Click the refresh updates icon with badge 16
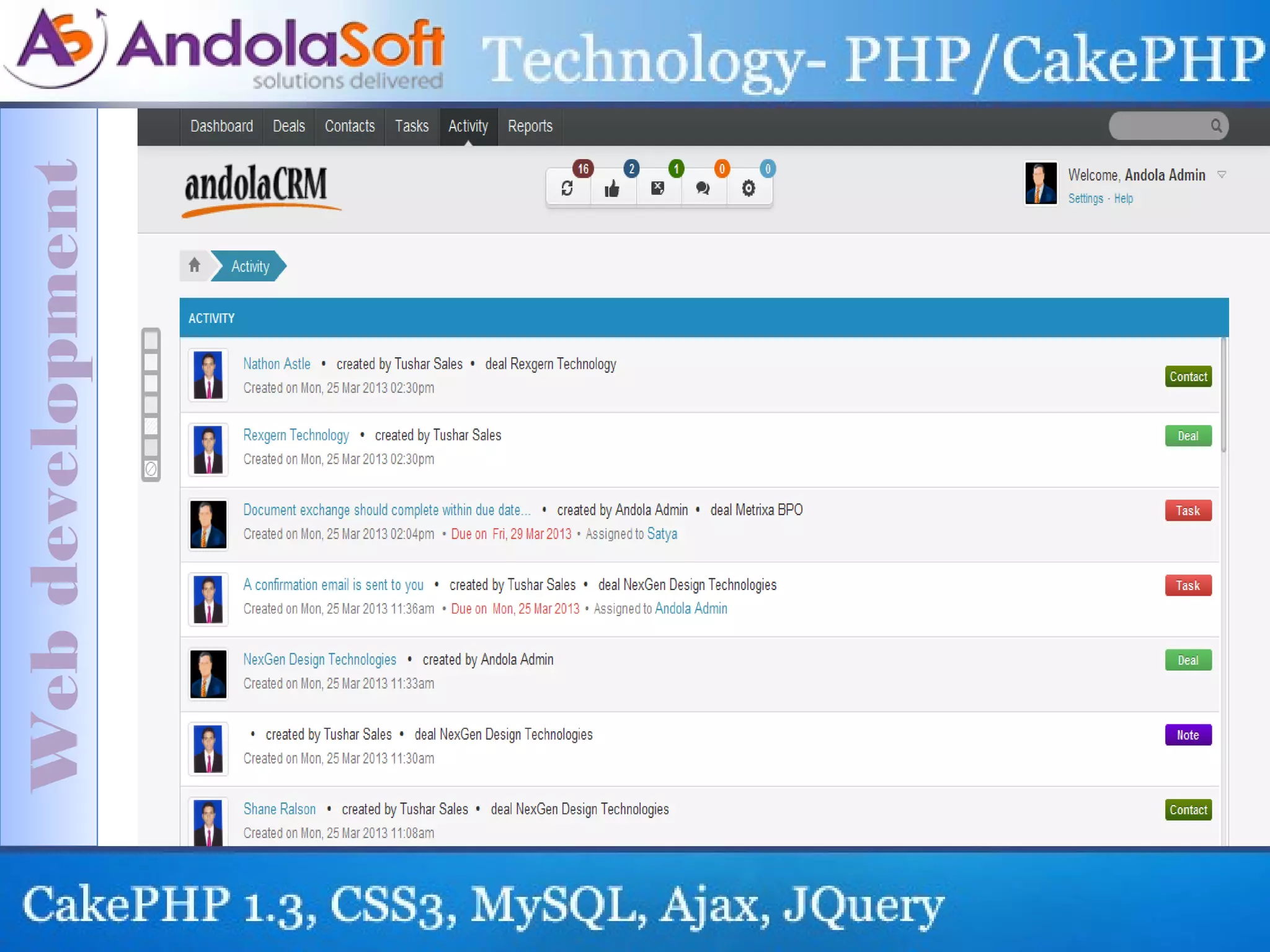The height and width of the screenshot is (952, 1270). [x=567, y=188]
